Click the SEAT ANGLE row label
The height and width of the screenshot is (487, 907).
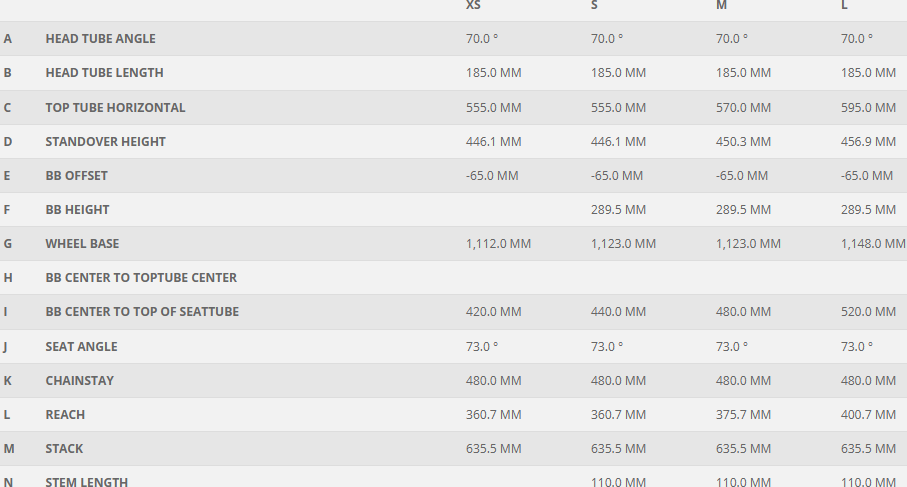(81, 347)
